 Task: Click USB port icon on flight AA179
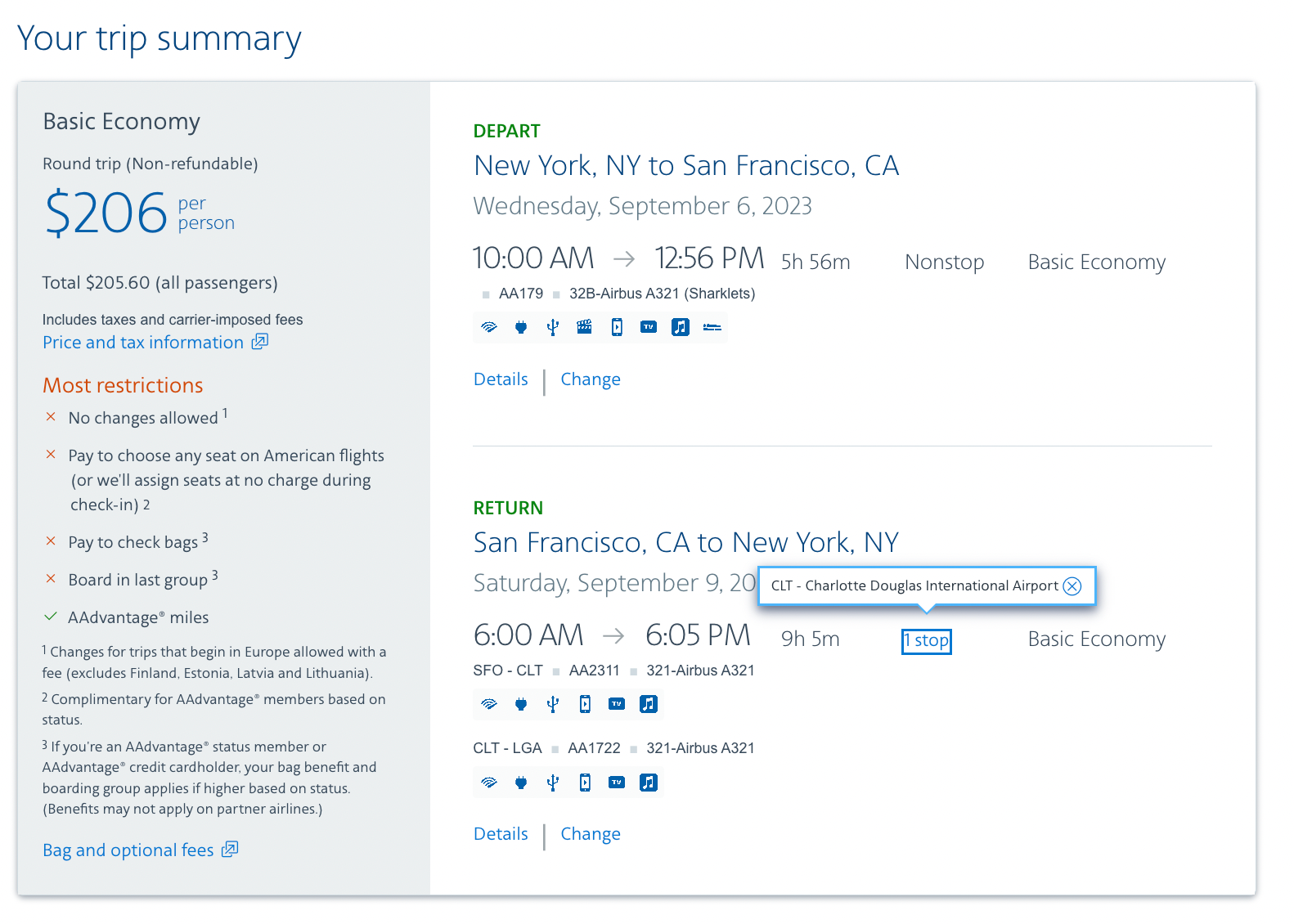[x=553, y=327]
